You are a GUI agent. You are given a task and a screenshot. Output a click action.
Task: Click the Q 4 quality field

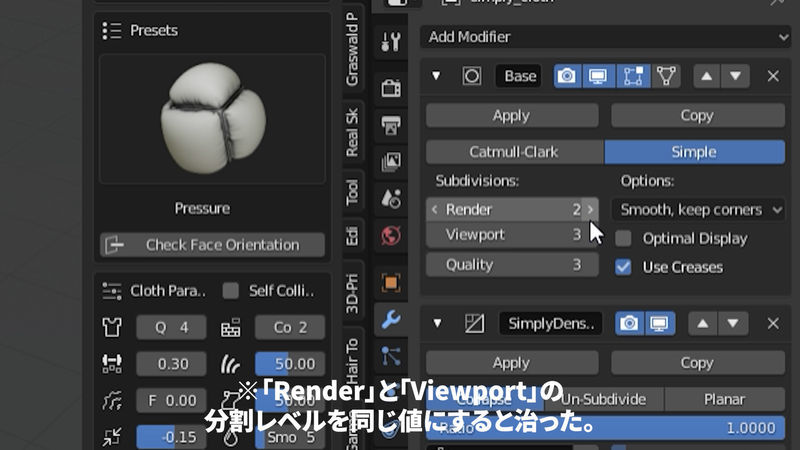(x=171, y=328)
